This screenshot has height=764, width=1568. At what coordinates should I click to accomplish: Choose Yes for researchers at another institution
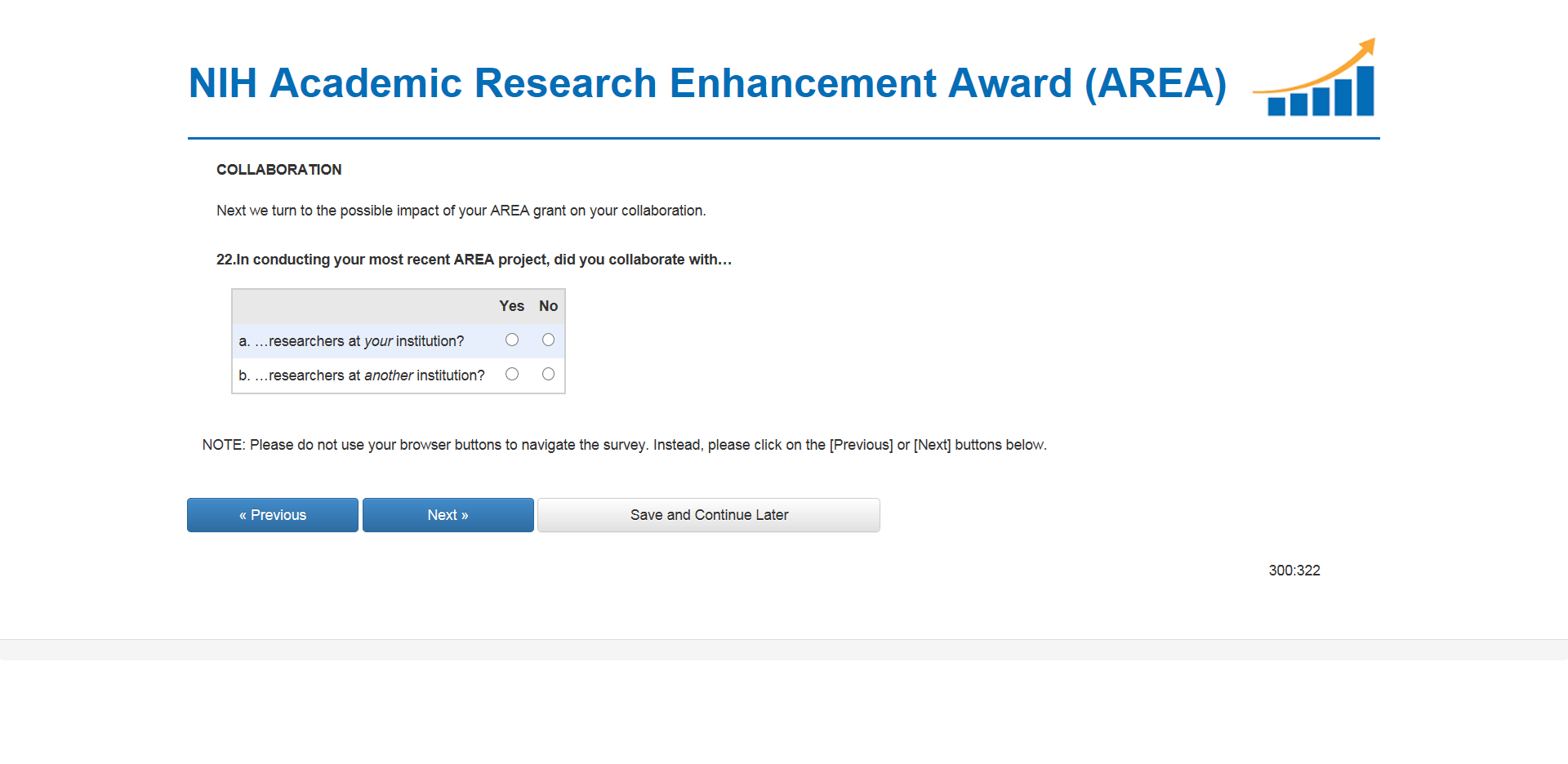click(x=512, y=374)
